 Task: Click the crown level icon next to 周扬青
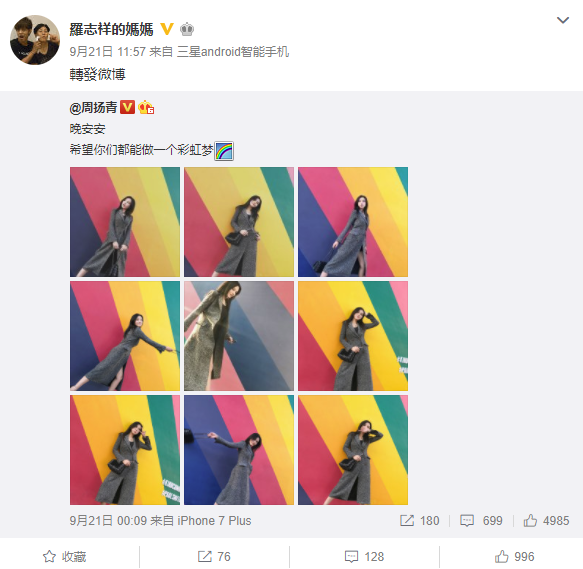(146, 107)
